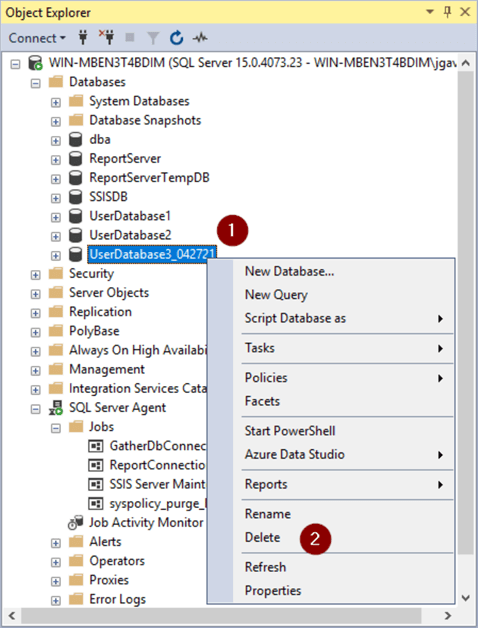Click the System Databases folder icon
The image size is (478, 628).
pyautogui.click(x=76, y=101)
